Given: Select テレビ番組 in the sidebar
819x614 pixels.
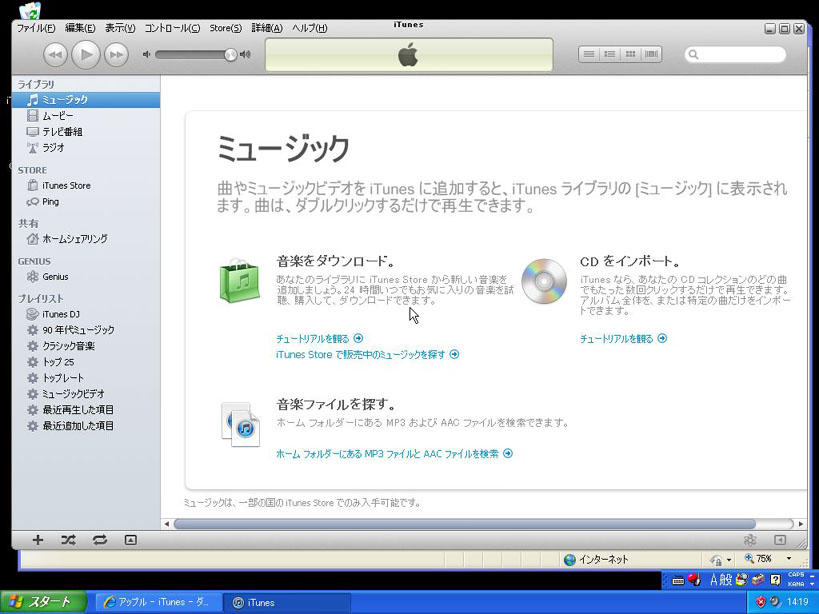Looking at the screenshot, I should pyautogui.click(x=86, y=132).
